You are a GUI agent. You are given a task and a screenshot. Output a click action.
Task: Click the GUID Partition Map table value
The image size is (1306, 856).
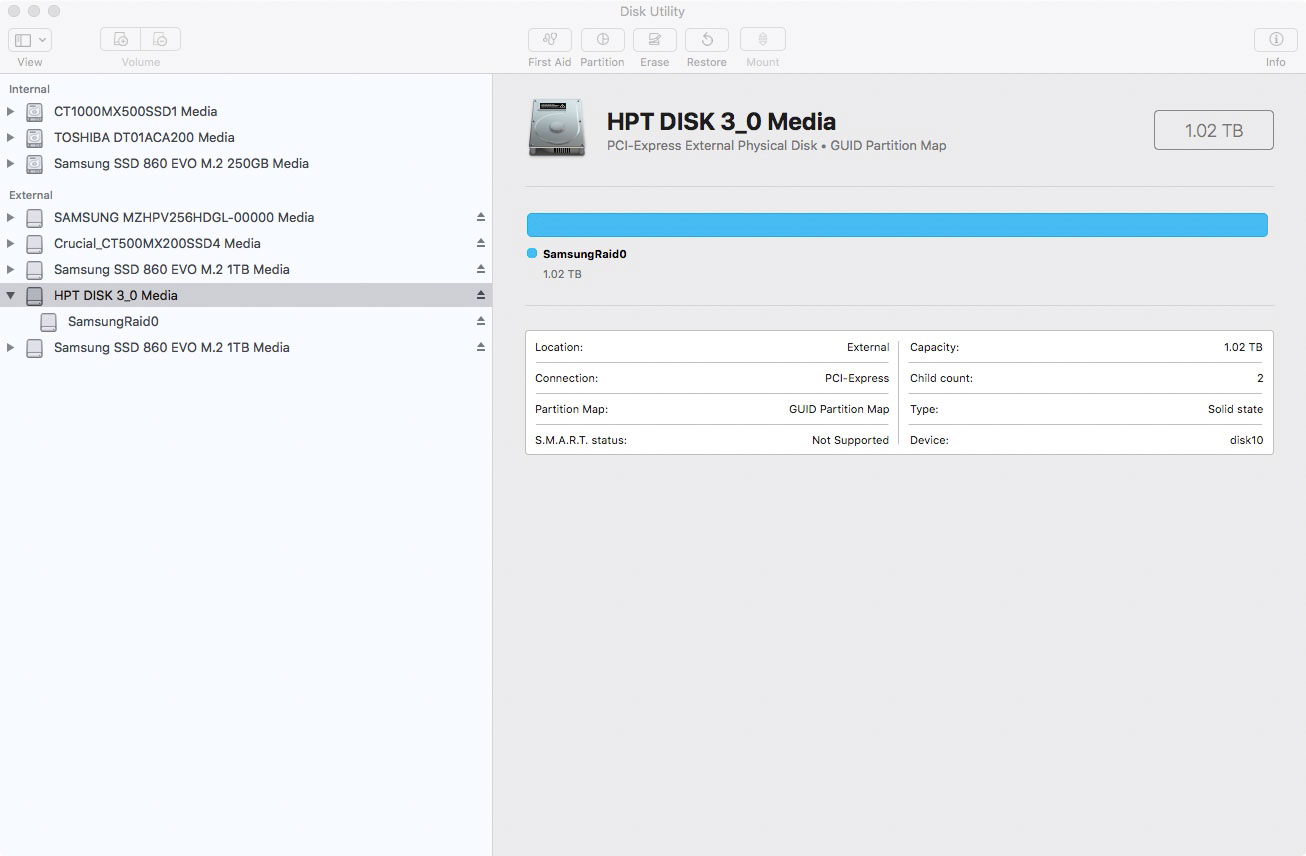839,409
